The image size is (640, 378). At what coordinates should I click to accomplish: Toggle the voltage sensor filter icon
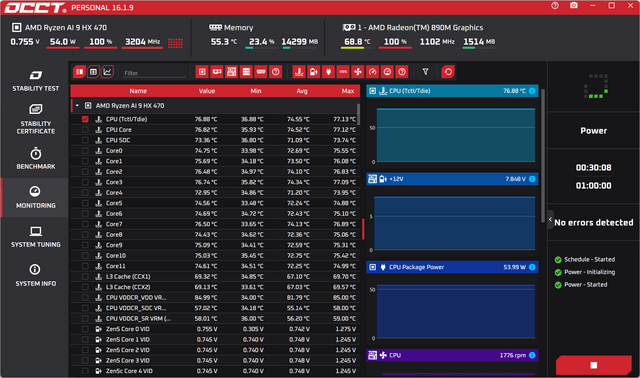pyautogui.click(x=314, y=72)
